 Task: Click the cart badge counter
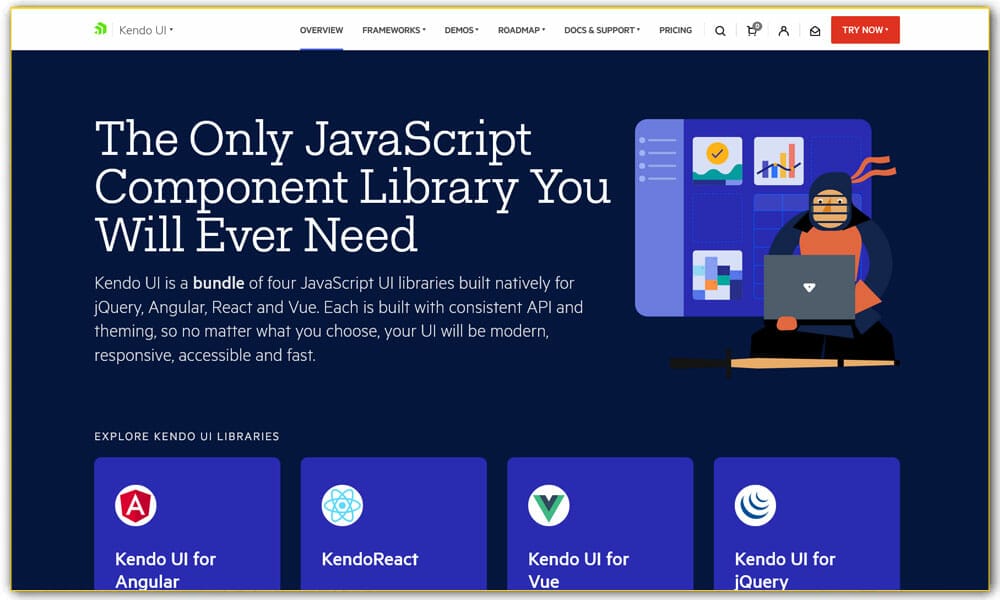(x=757, y=24)
